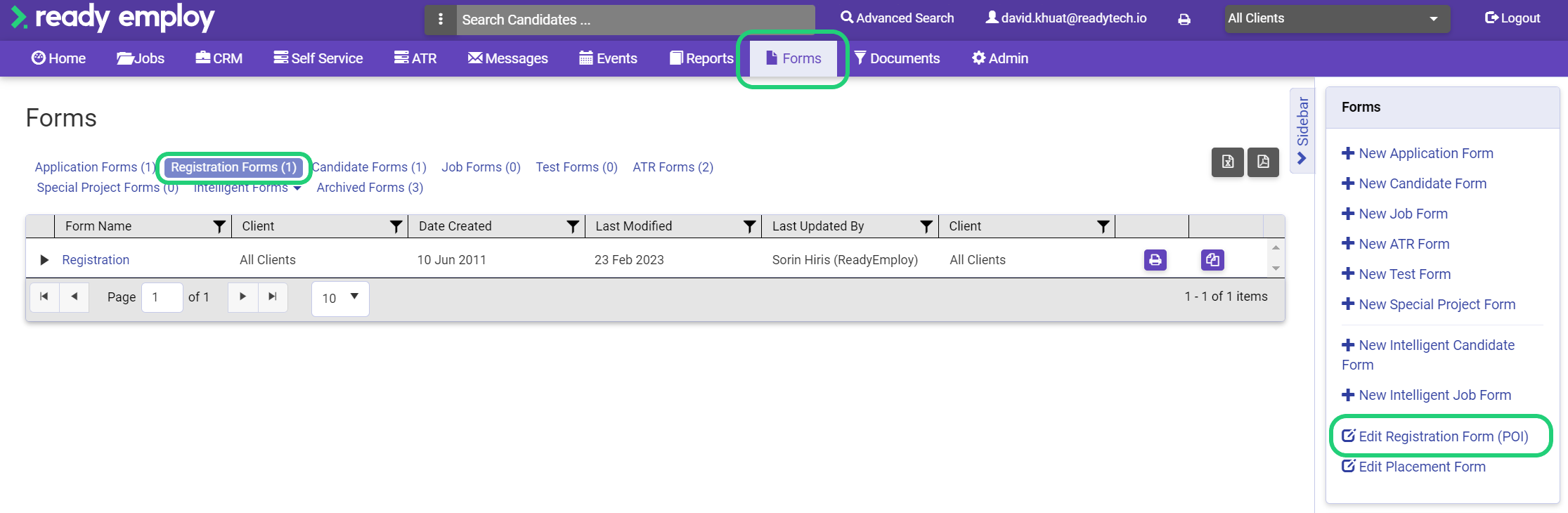Click New Application Form link
The height and width of the screenshot is (513, 1568).
1425,153
